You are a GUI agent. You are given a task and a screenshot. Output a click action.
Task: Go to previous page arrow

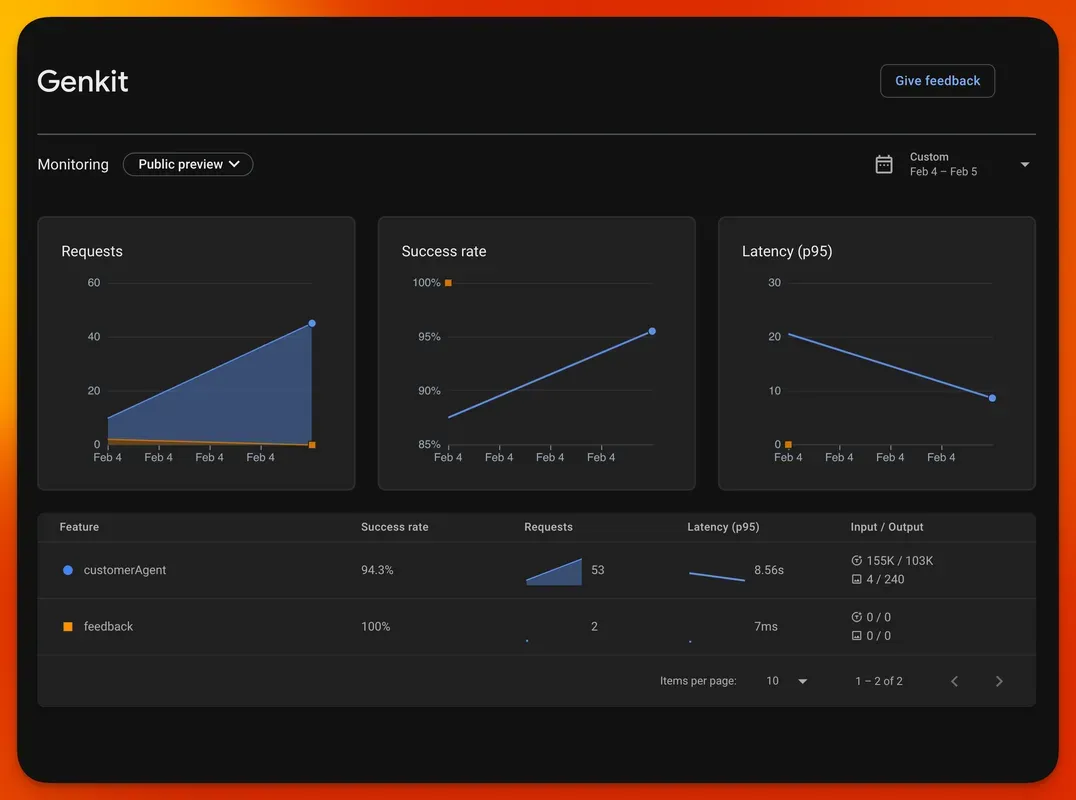click(955, 681)
